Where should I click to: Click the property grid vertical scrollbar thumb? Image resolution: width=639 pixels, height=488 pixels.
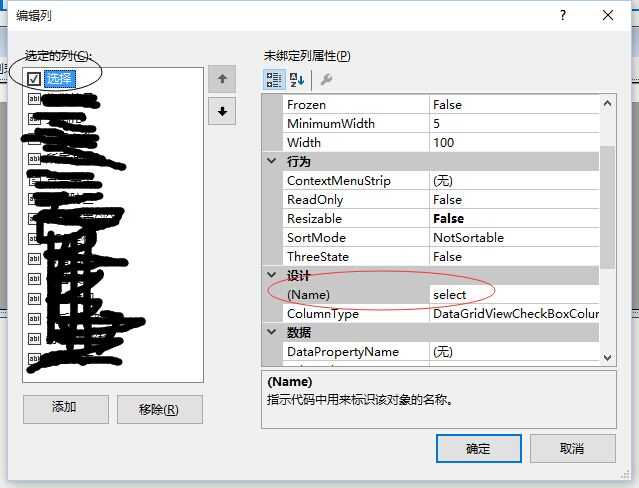(607, 207)
